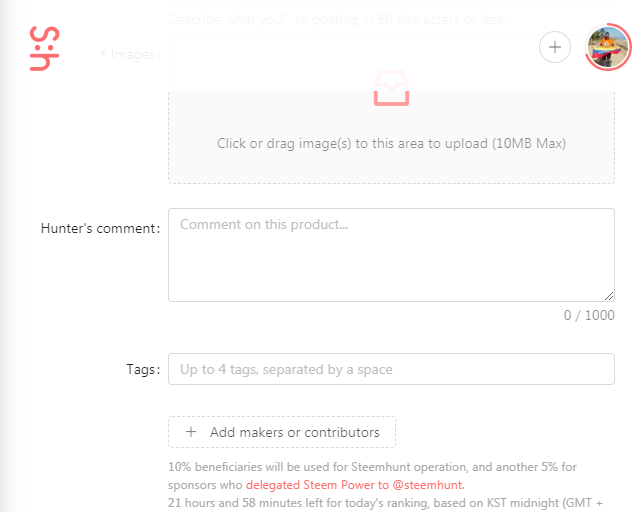Click the Steemhunt logo
The image size is (644, 512).
(x=45, y=48)
